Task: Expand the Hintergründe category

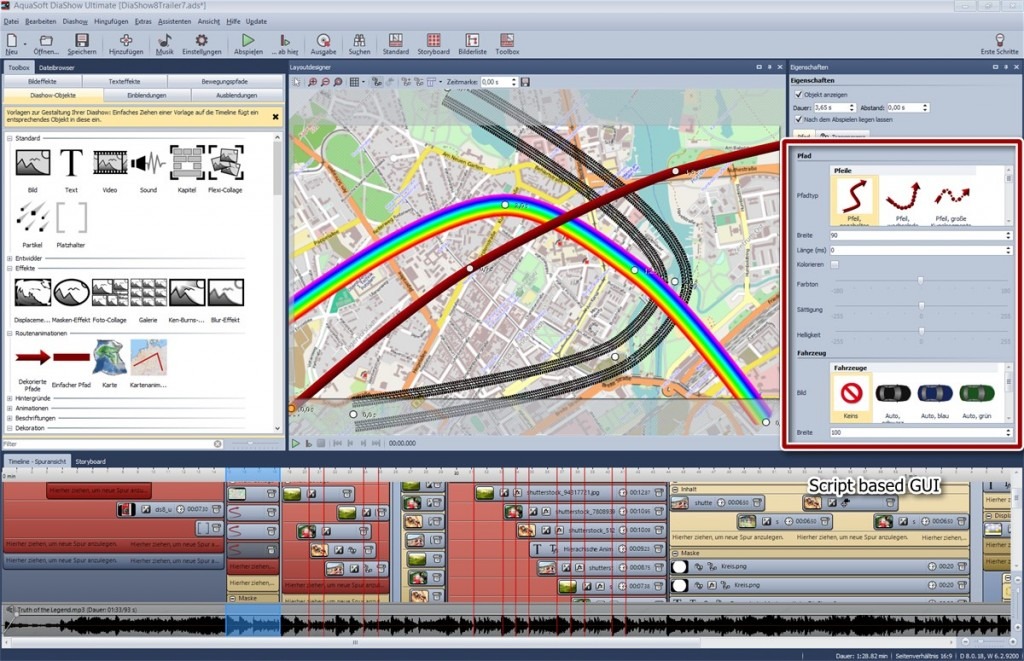Action: click(10, 398)
